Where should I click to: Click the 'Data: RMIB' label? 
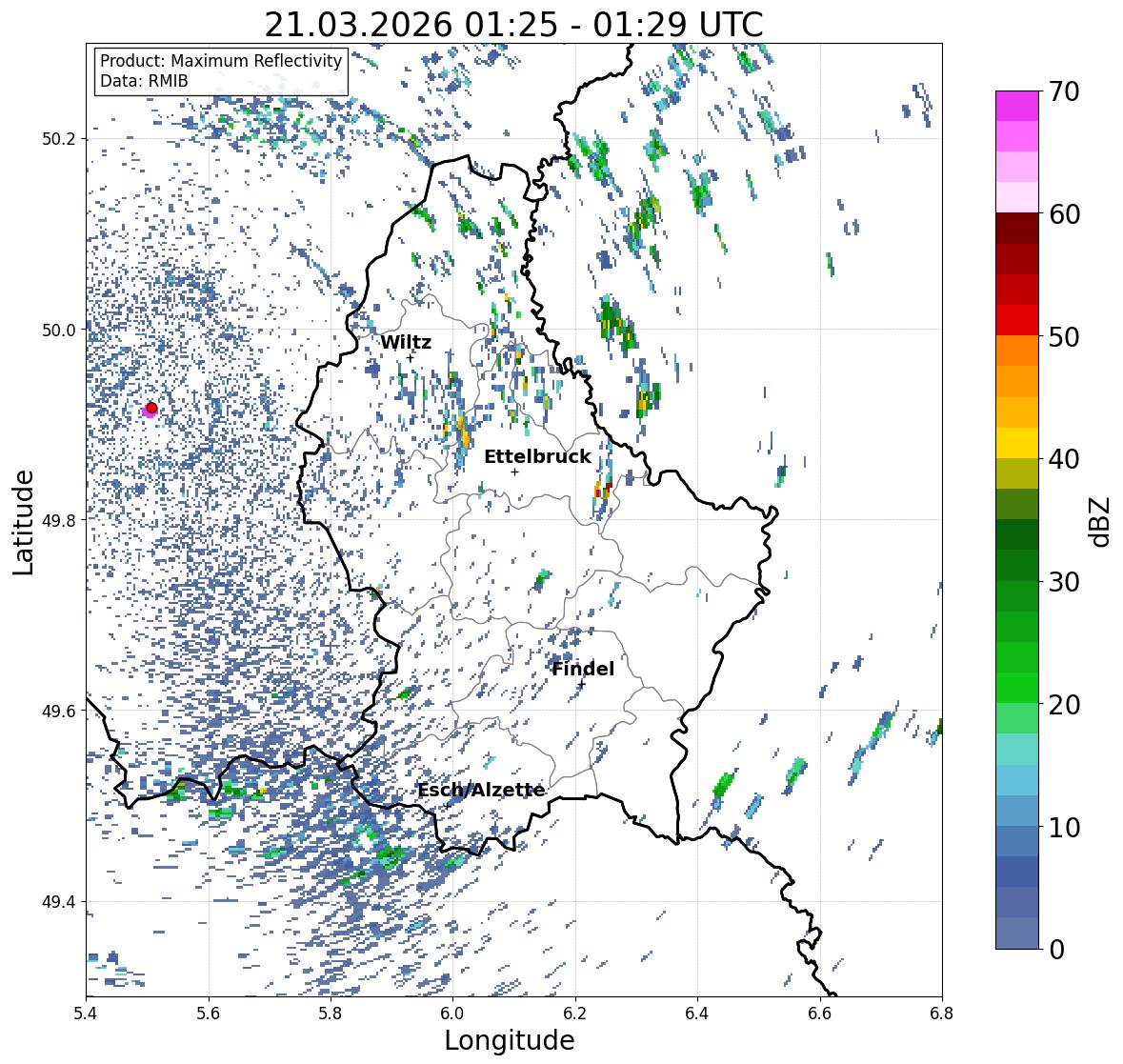(144, 81)
